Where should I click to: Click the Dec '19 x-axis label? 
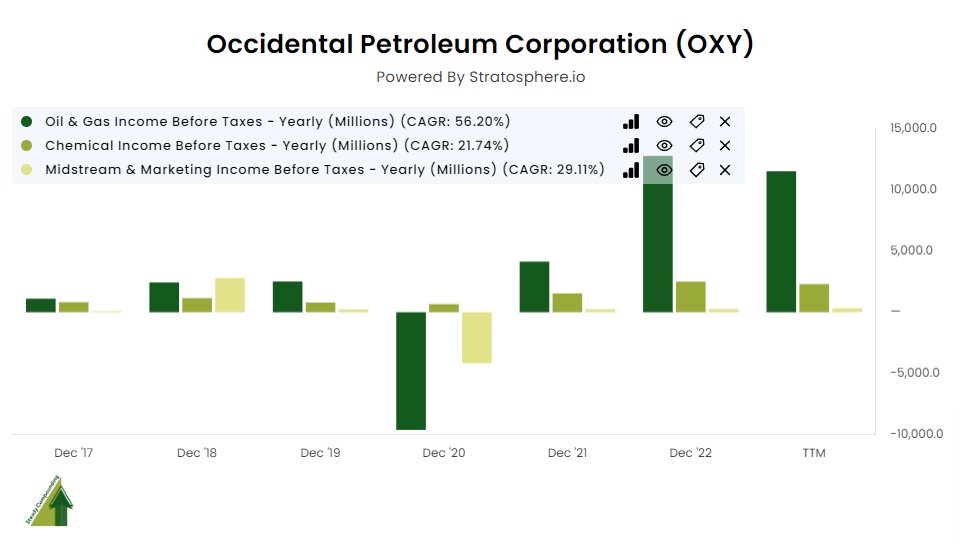(x=320, y=453)
